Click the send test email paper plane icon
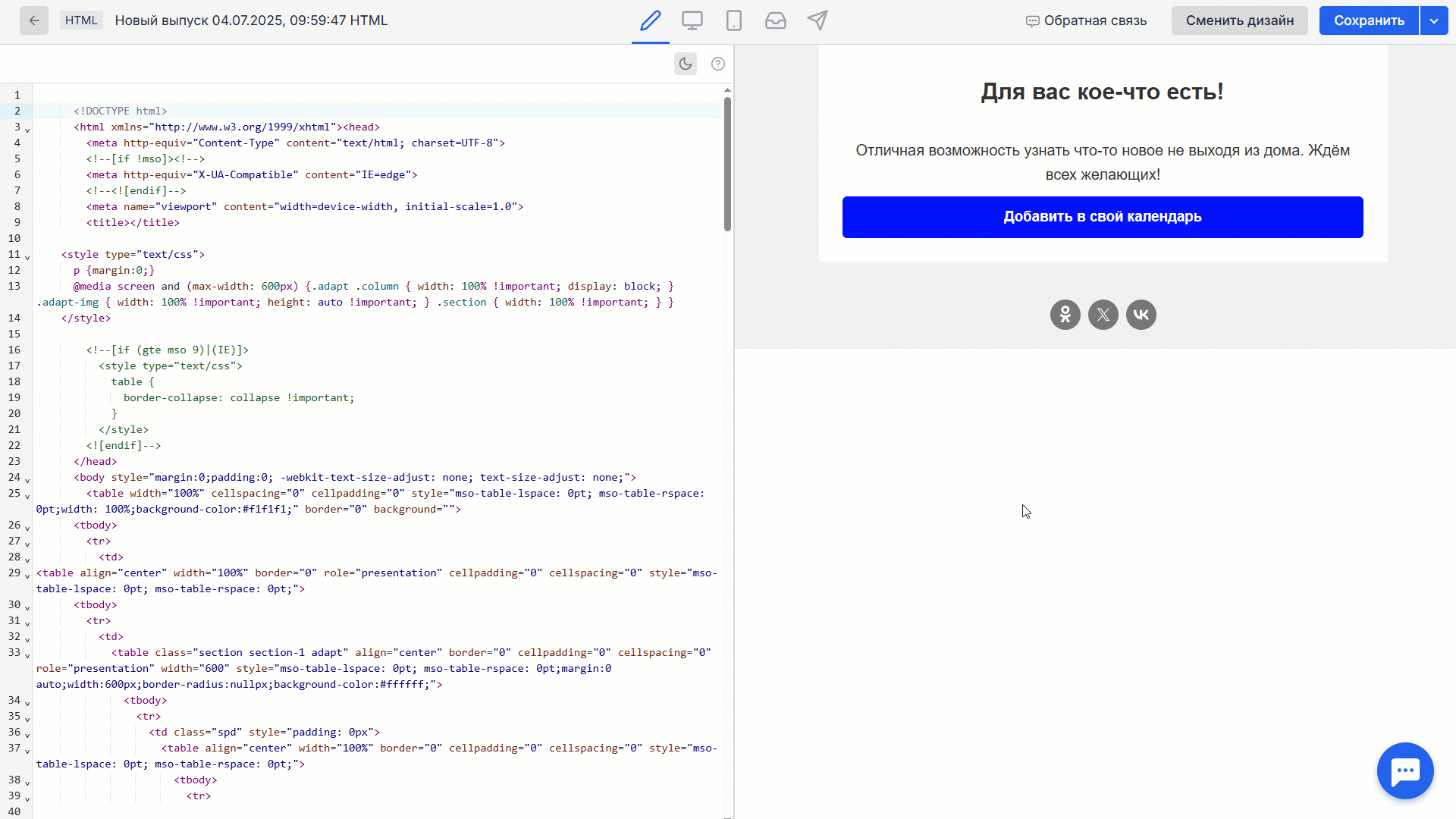 click(818, 20)
